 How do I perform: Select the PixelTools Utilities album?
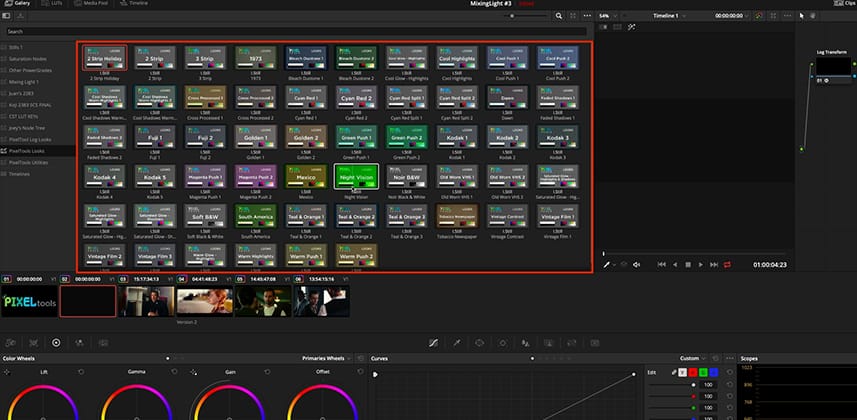28,162
